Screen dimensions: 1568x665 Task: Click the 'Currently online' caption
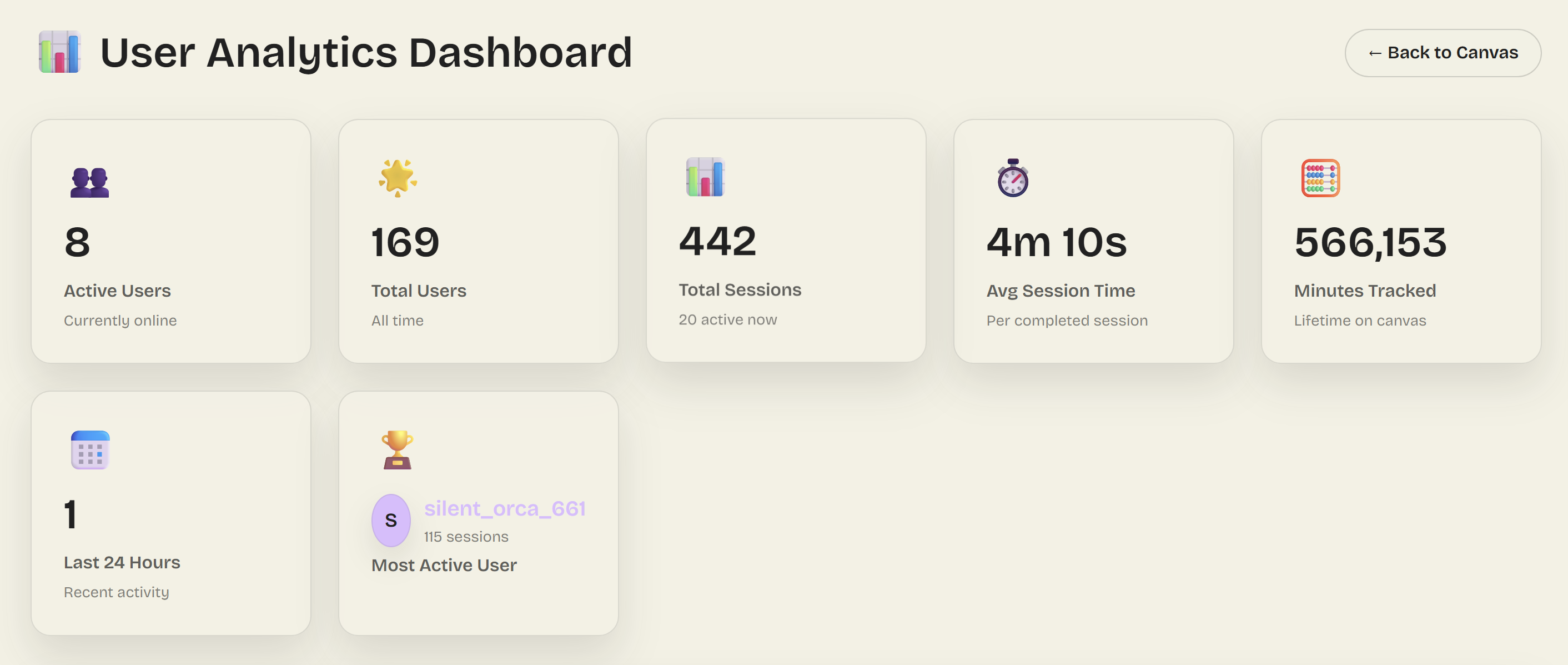(120, 321)
